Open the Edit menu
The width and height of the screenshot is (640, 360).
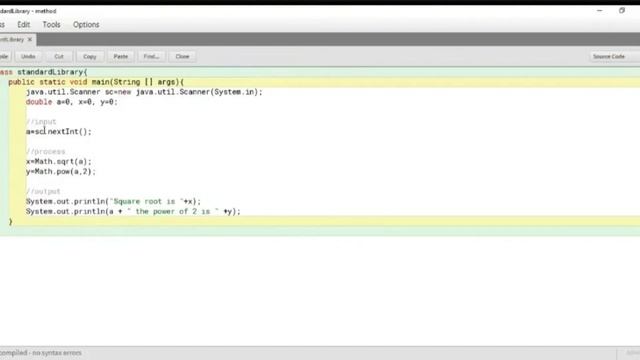[x=24, y=24]
